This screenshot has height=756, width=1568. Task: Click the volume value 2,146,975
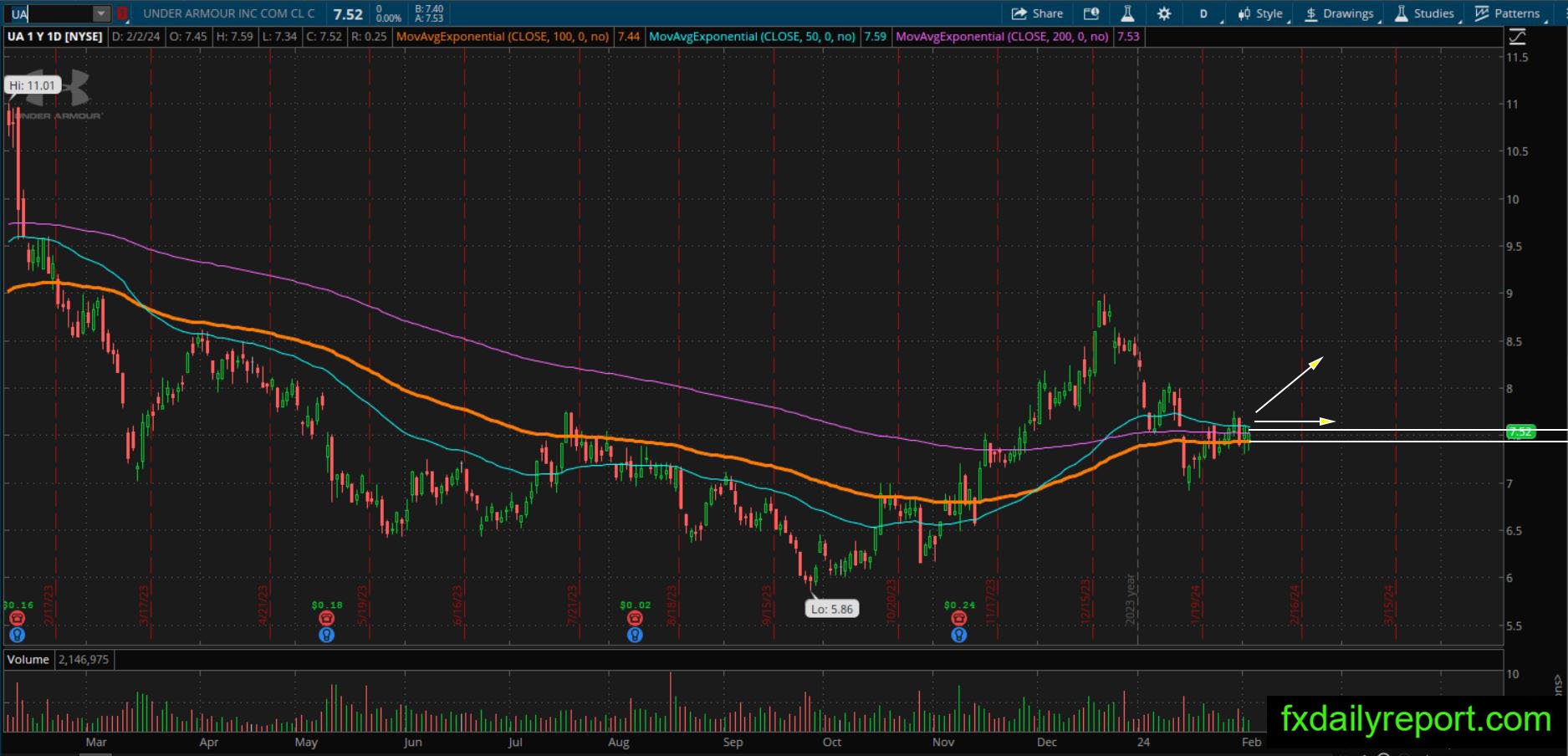pos(84,660)
